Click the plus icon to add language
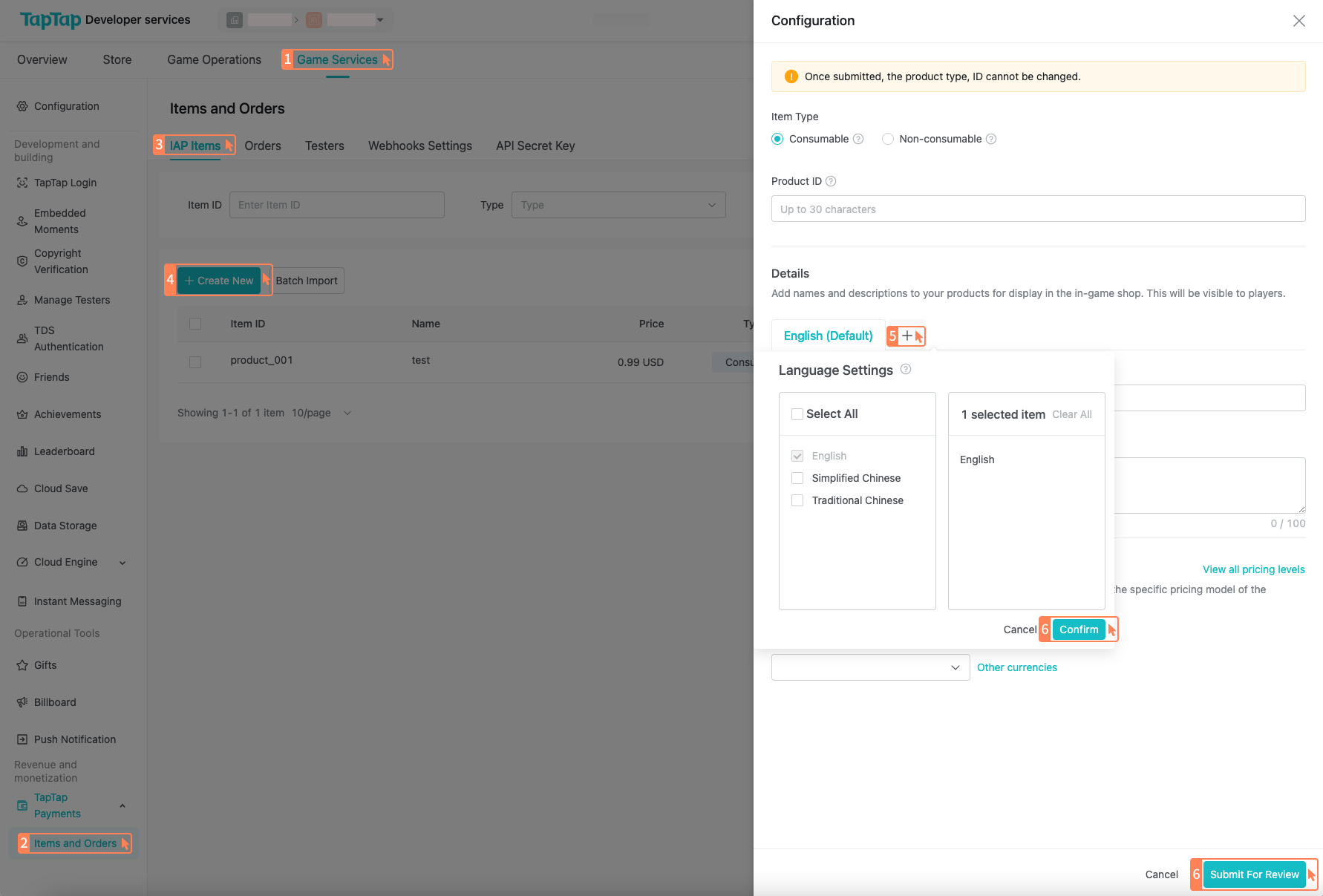The width and height of the screenshot is (1323, 896). coord(906,336)
